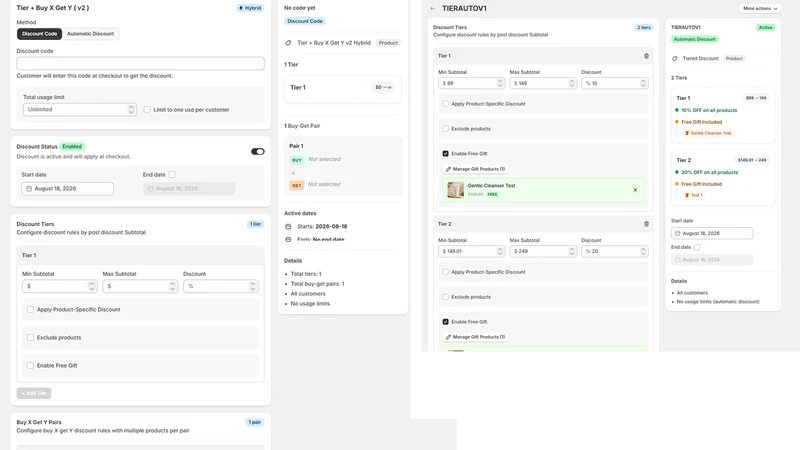
Task: Open Manage Gift Products in Tier 1
Action: click(475, 169)
